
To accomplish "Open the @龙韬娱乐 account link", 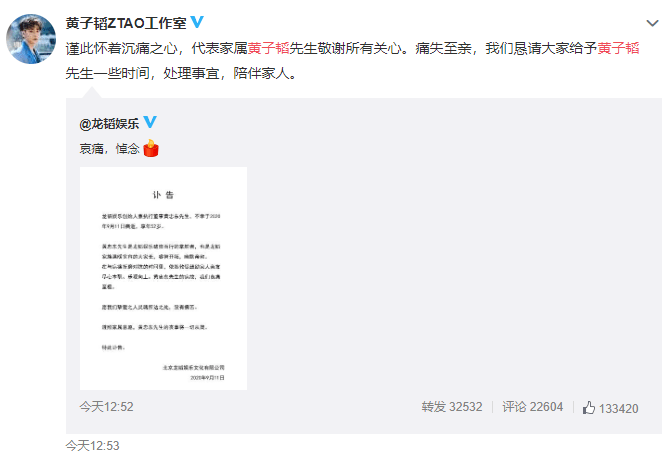I will pyautogui.click(x=109, y=123).
